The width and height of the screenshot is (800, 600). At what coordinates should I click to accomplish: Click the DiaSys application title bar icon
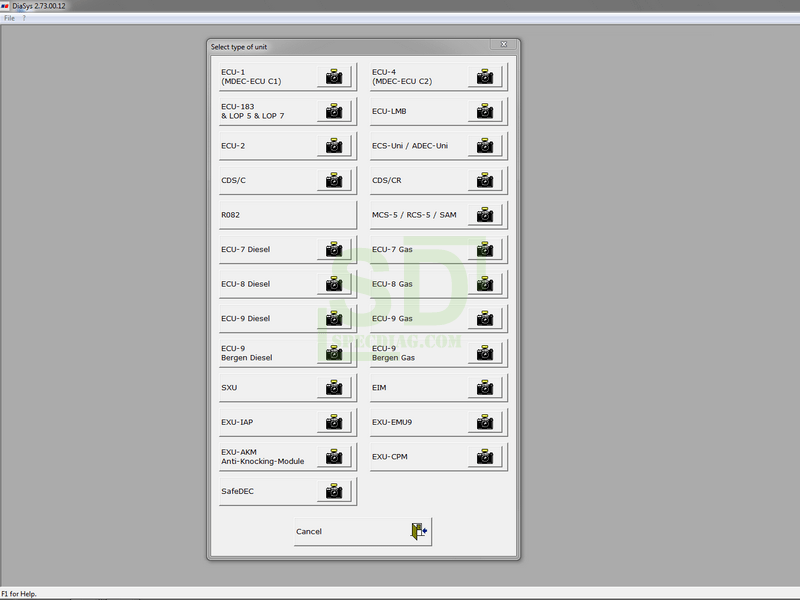pos(5,6)
